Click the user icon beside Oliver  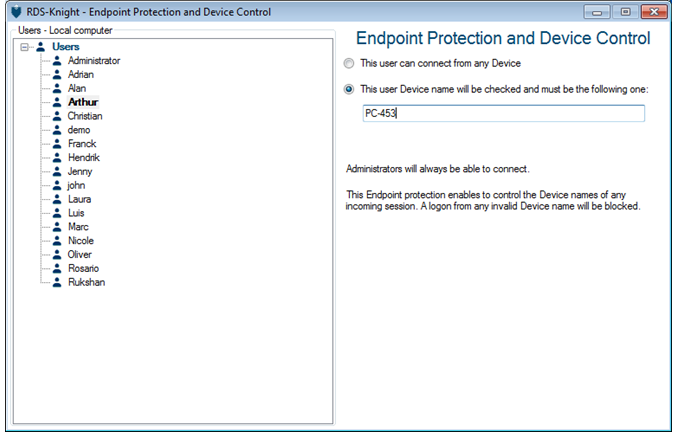57,255
